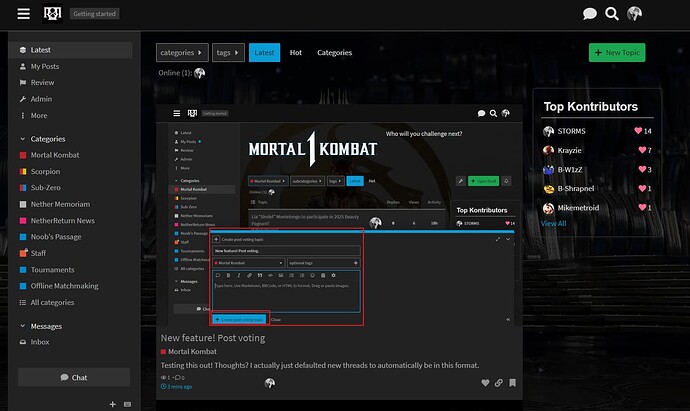
Task: Click the topic excerpt starting Testing this out!
Action: pyautogui.click(x=320, y=365)
